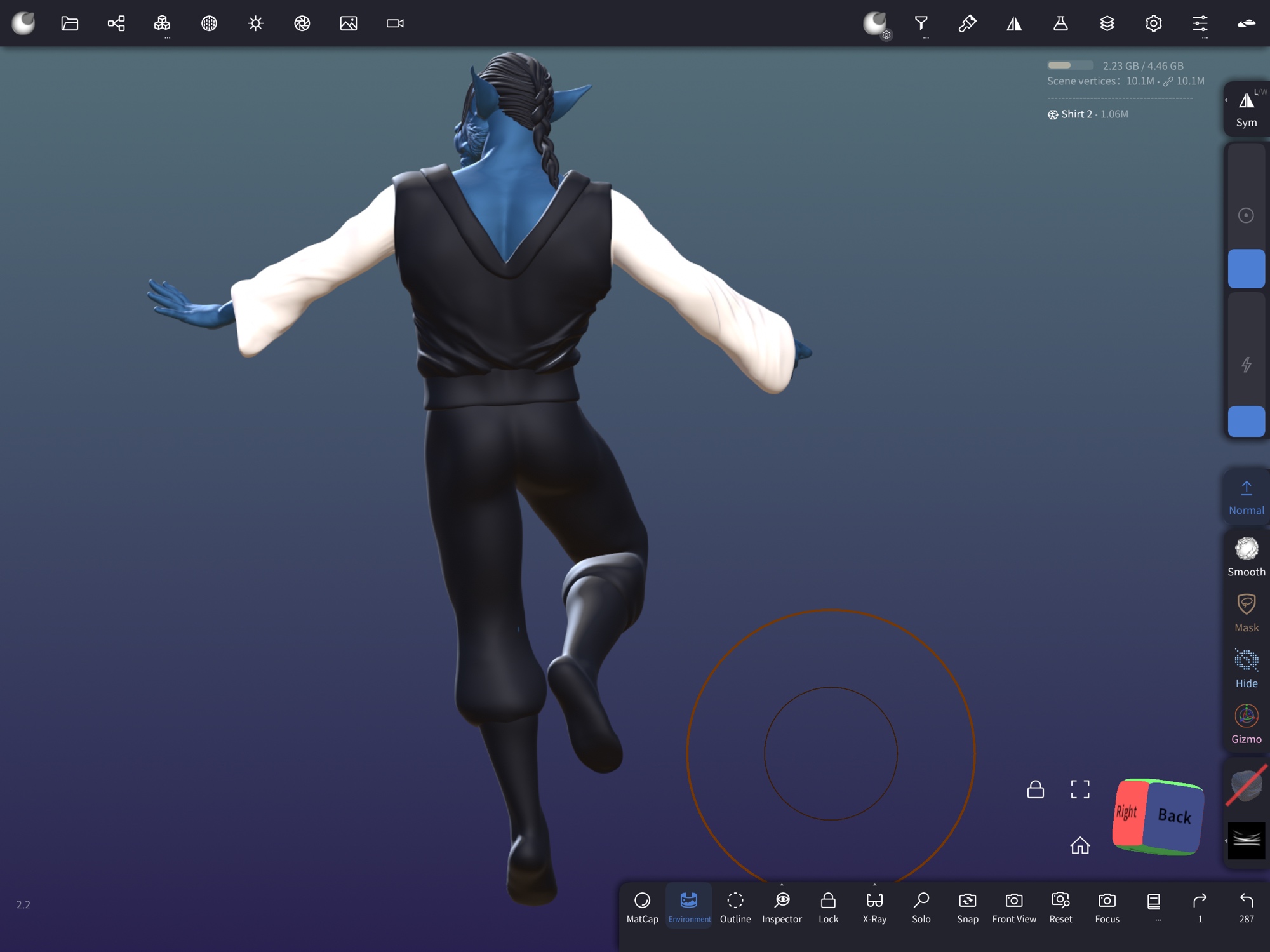Open the bottom toolbar more options

click(x=1154, y=906)
